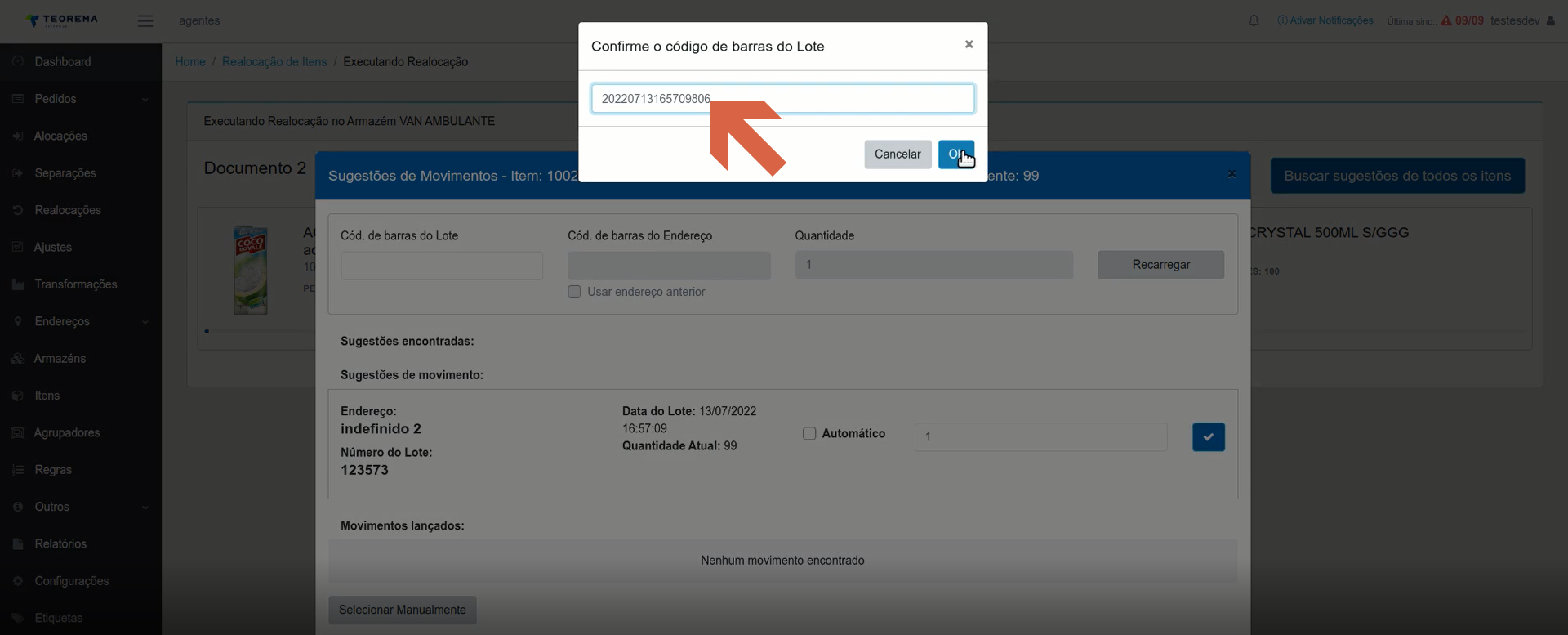Open Relatórios menu item
Image resolution: width=1568 pixels, height=635 pixels.
click(60, 544)
